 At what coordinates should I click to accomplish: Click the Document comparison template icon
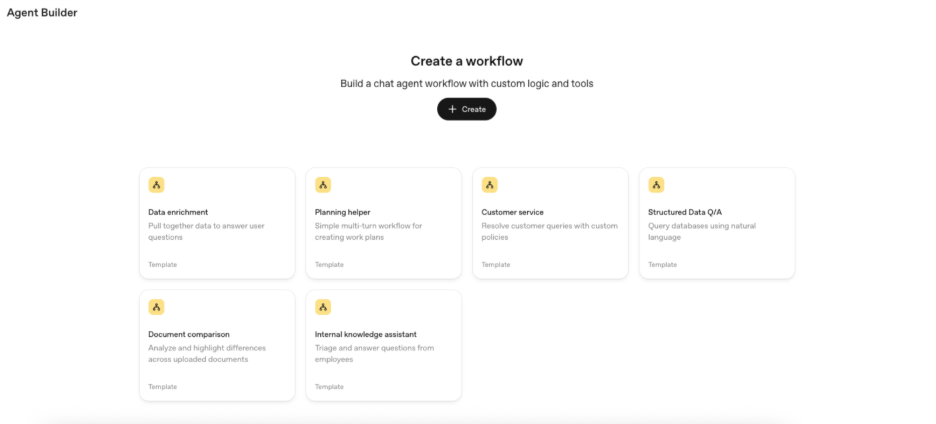click(x=156, y=307)
